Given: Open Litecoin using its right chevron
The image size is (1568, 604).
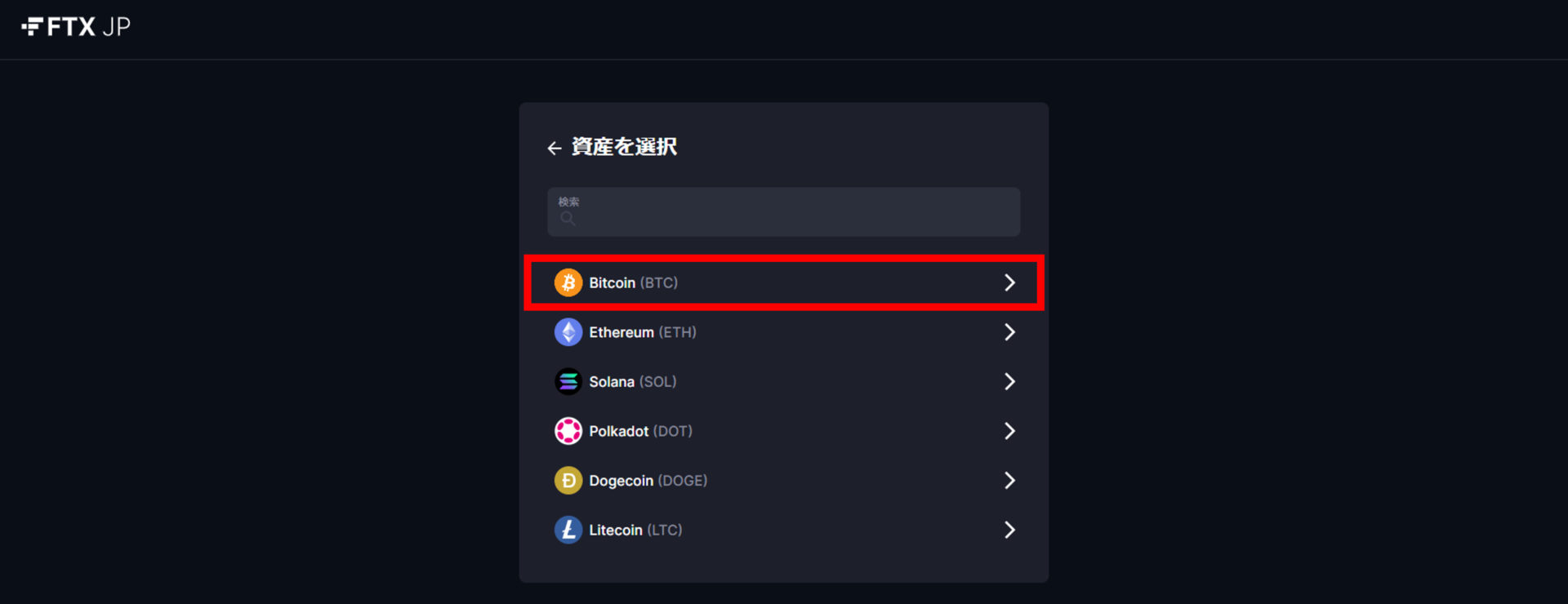Looking at the screenshot, I should pos(1009,530).
